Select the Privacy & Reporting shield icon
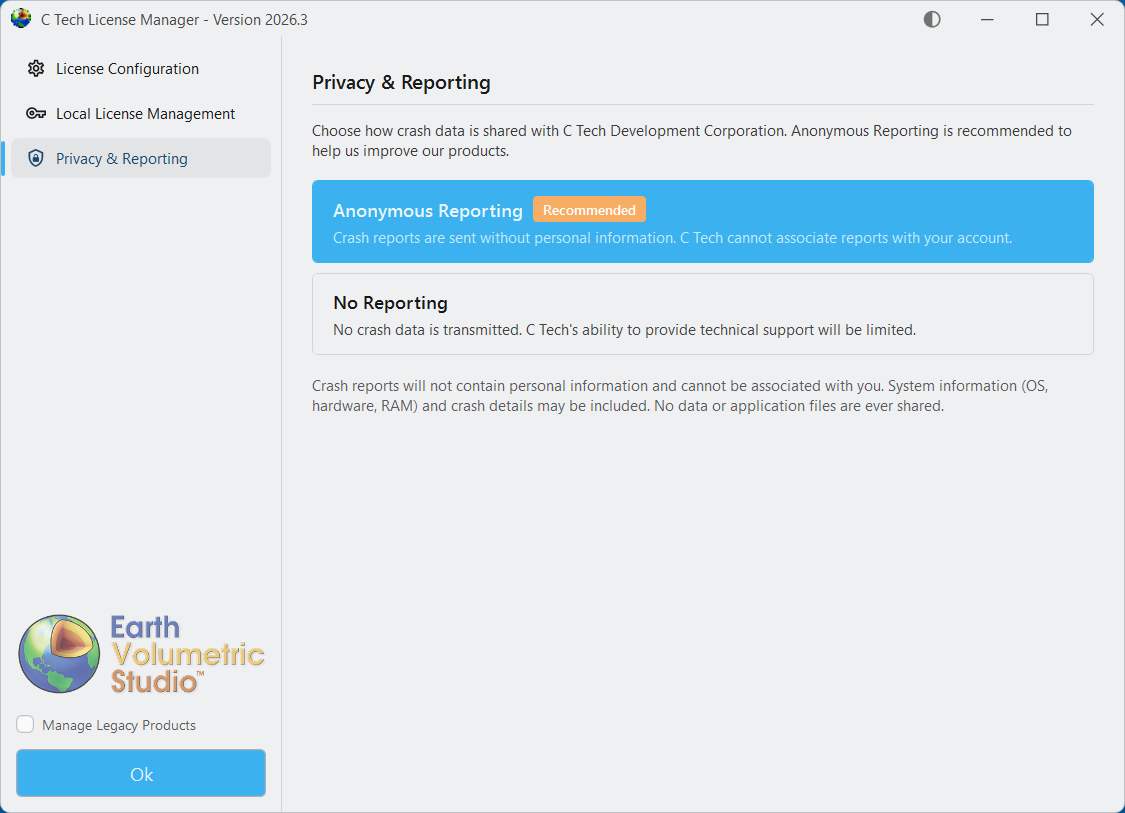1125x813 pixels. (x=36, y=158)
